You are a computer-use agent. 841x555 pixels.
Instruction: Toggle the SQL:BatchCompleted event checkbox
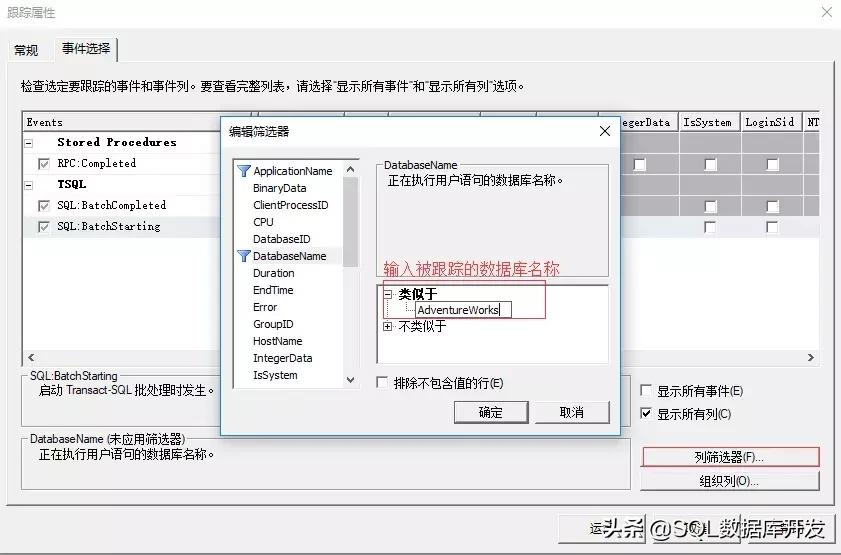tap(44, 206)
